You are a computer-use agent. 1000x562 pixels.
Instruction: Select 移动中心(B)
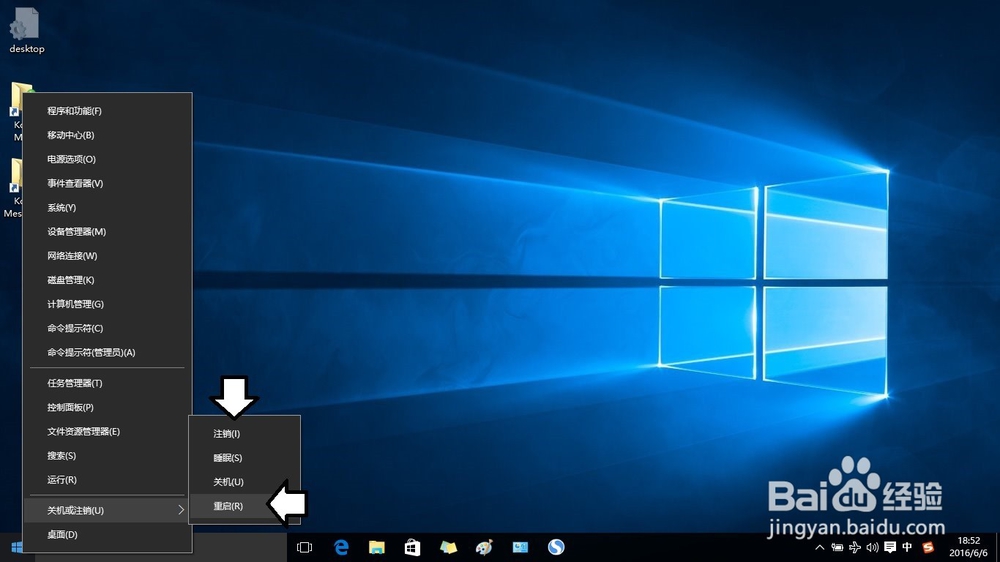[107, 135]
